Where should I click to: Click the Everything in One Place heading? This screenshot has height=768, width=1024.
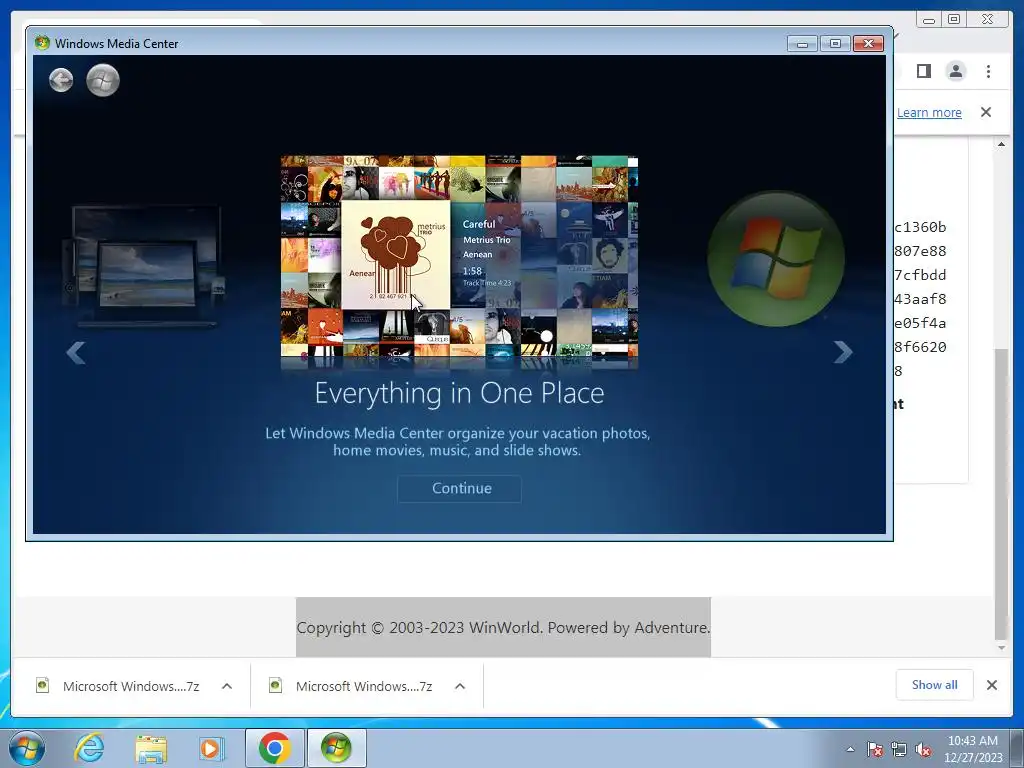click(459, 393)
